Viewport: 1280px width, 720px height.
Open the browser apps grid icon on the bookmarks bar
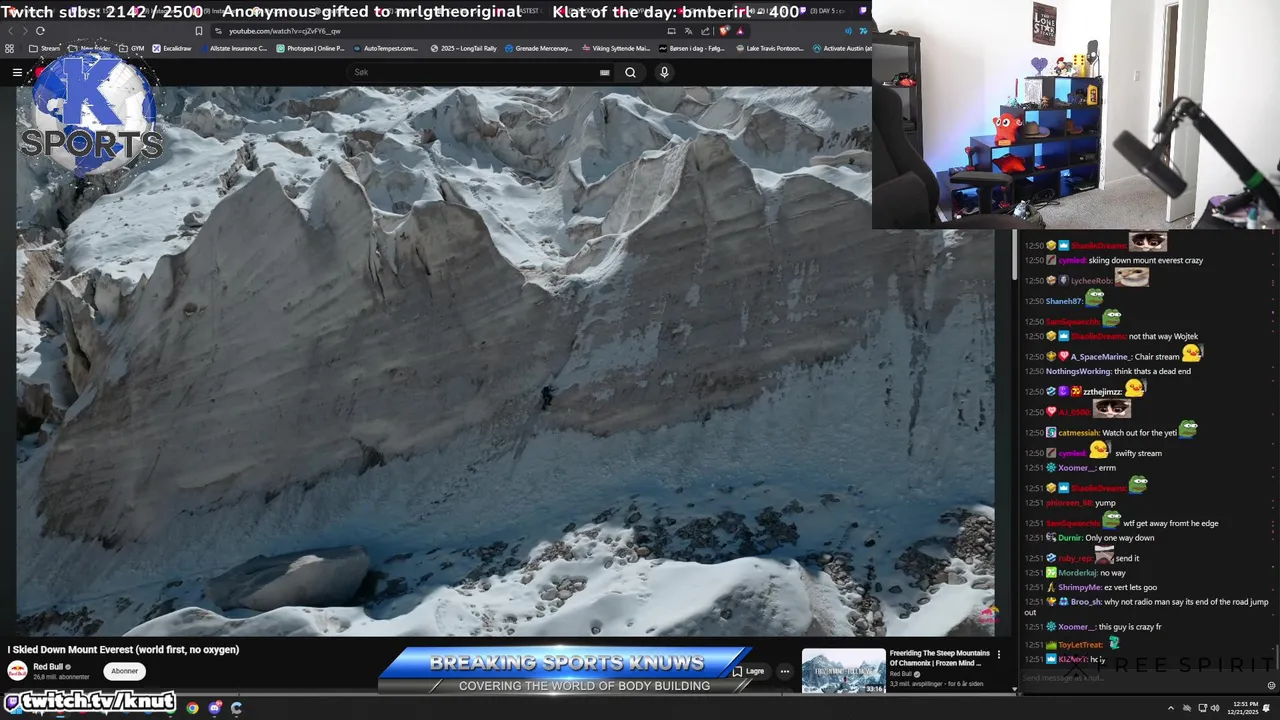coord(10,48)
